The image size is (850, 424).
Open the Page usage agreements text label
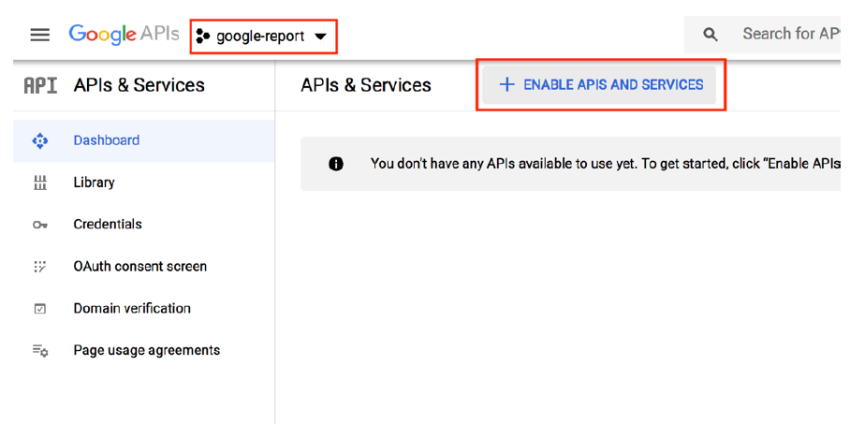click(146, 351)
